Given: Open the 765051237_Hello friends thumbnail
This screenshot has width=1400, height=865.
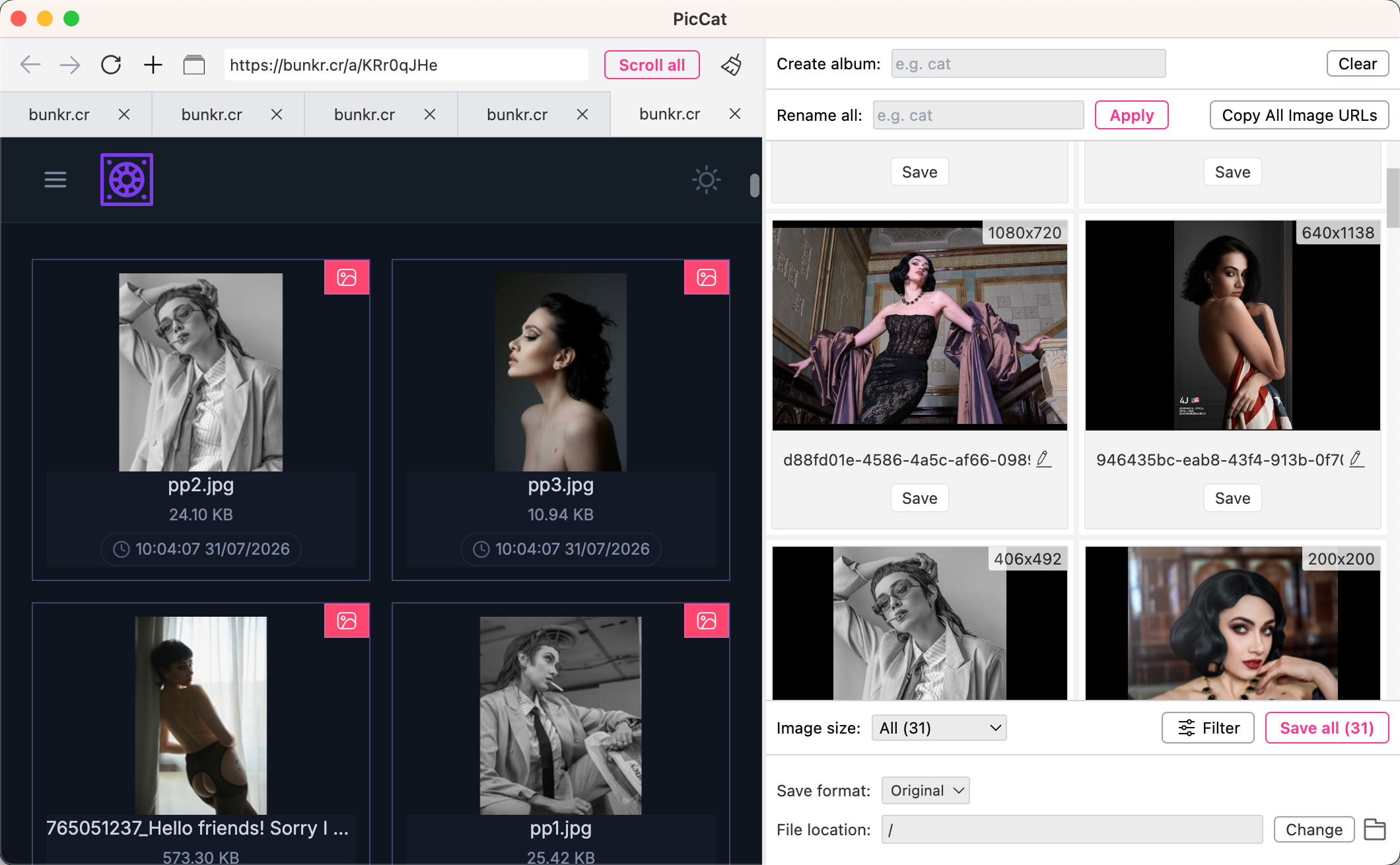Looking at the screenshot, I should click(x=201, y=716).
